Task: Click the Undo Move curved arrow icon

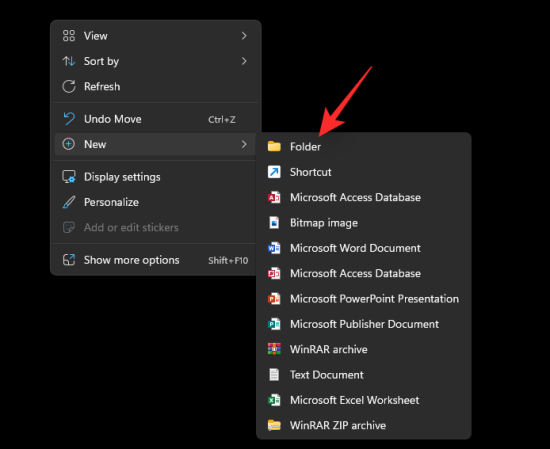Action: (x=69, y=119)
